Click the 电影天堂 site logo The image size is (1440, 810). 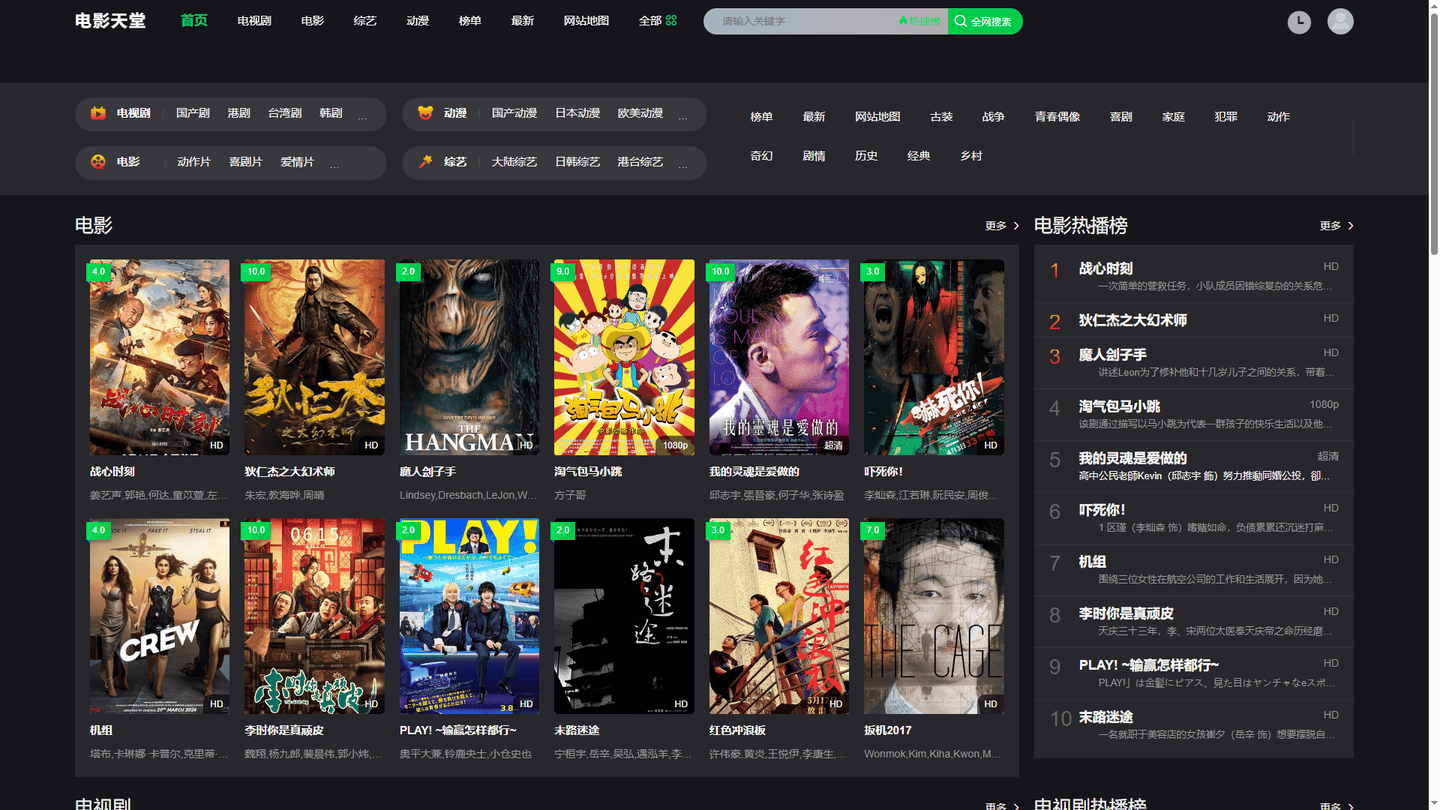(x=110, y=21)
